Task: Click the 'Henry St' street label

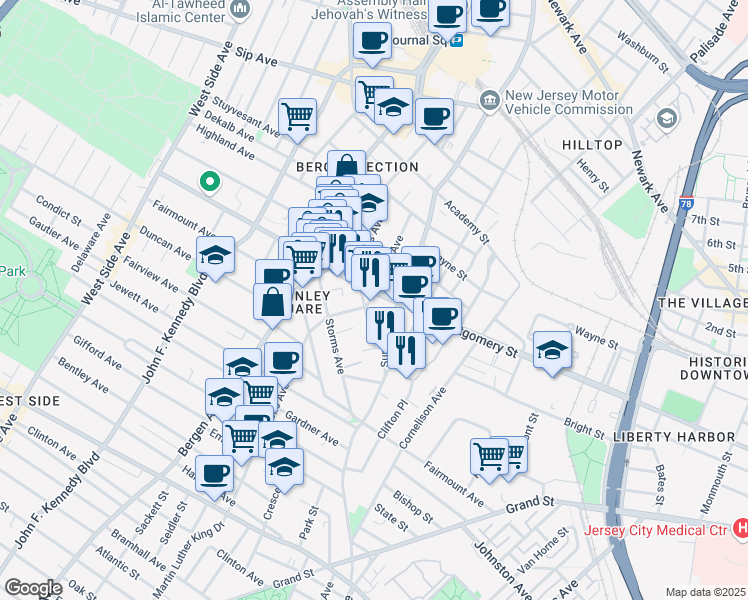Action: pyautogui.click(x=592, y=176)
